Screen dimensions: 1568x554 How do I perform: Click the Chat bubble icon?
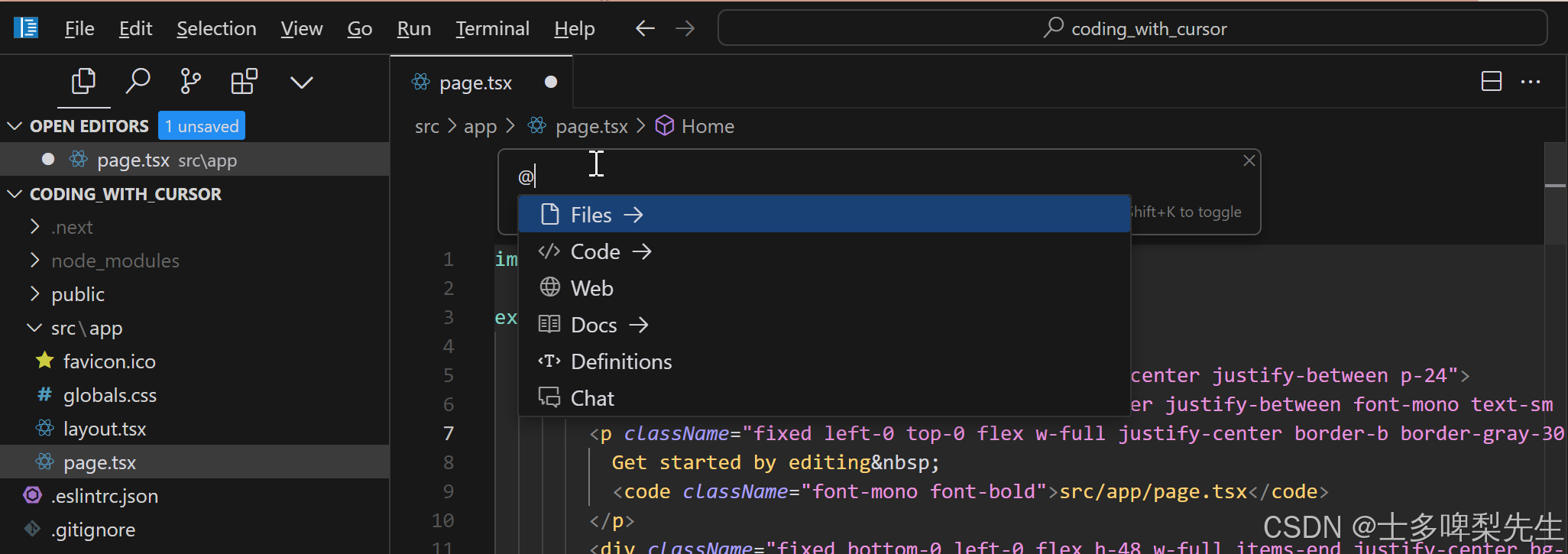click(x=549, y=397)
